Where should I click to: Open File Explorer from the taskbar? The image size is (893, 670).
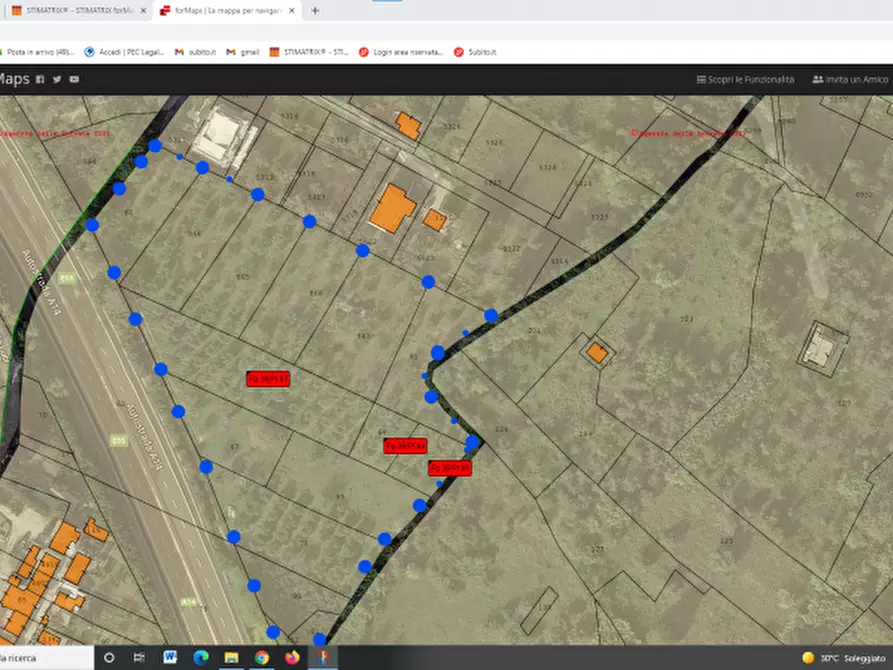(231, 657)
